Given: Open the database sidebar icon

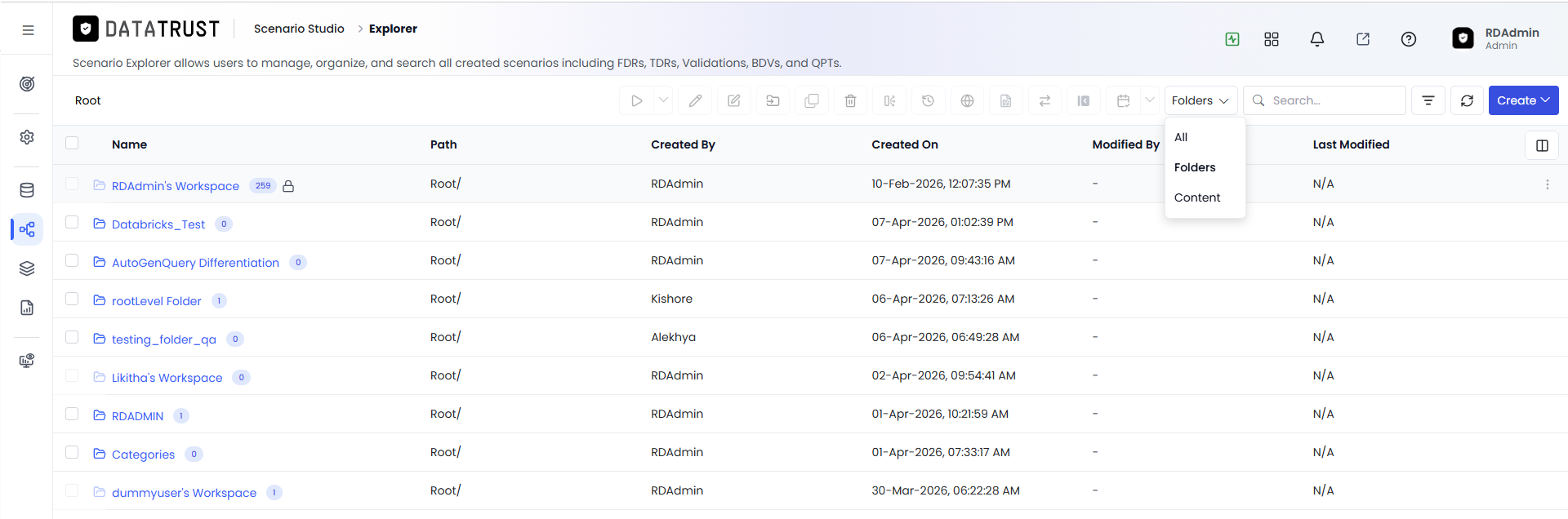Looking at the screenshot, I should click(x=27, y=190).
